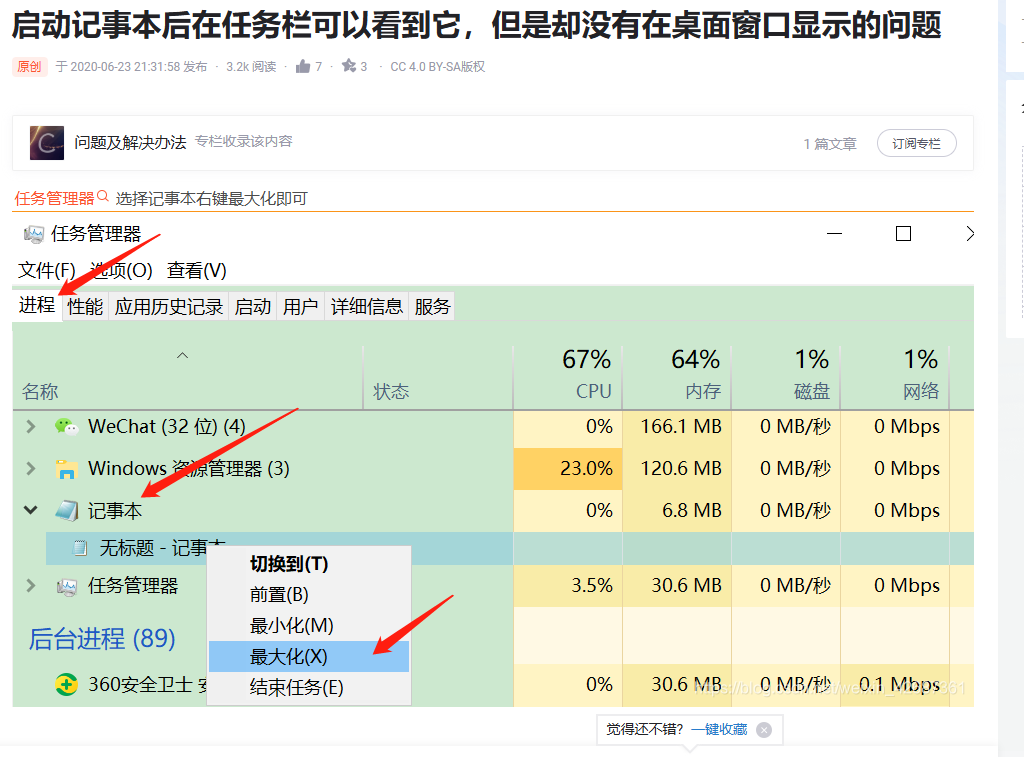The height and width of the screenshot is (757, 1024).
Task: Switch to the 服务 tab
Action: click(x=432, y=306)
